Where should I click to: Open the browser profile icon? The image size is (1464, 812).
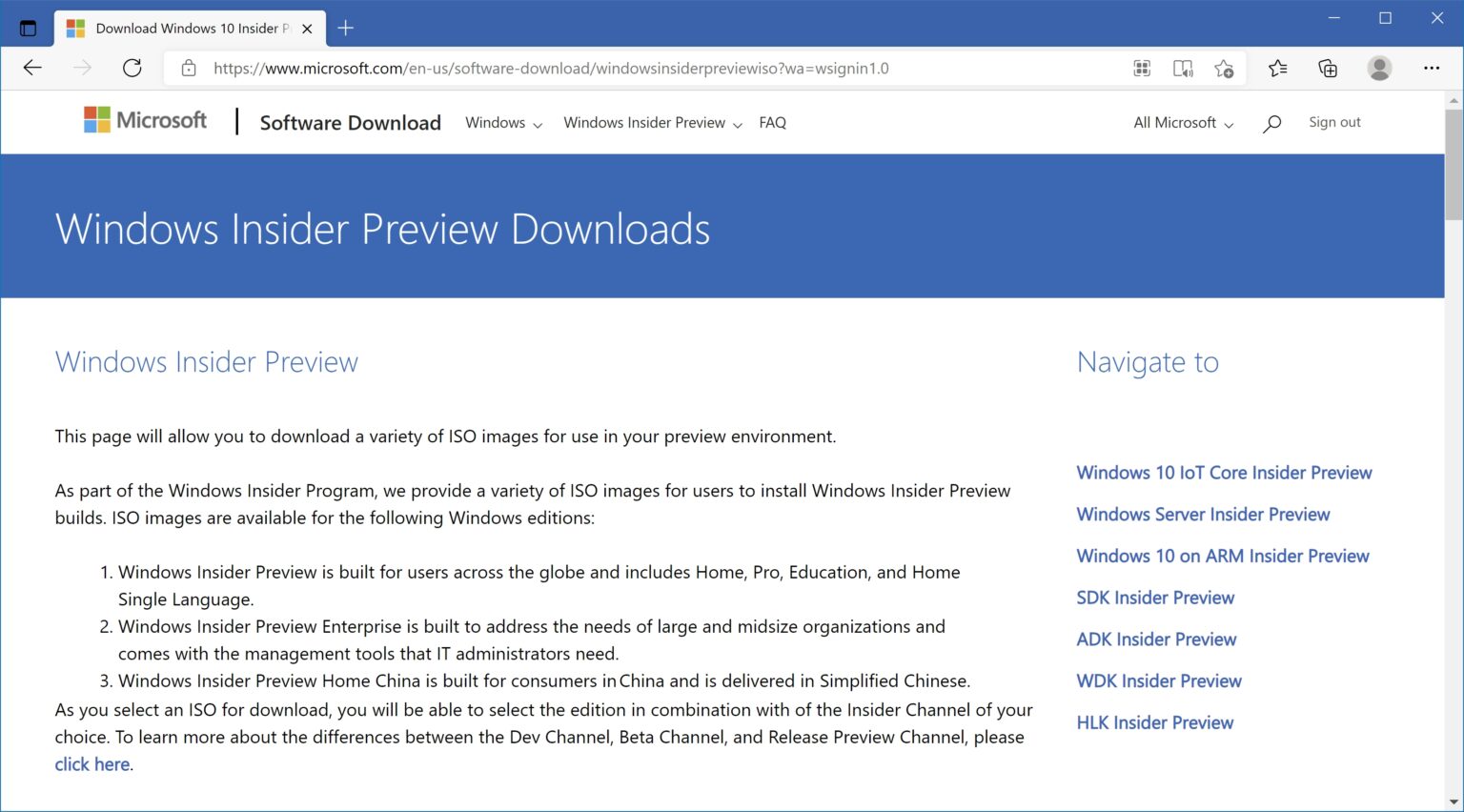[x=1379, y=68]
